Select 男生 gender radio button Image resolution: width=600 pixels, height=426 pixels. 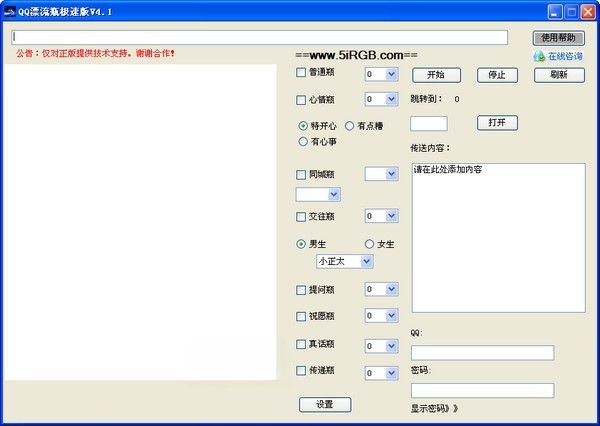301,244
